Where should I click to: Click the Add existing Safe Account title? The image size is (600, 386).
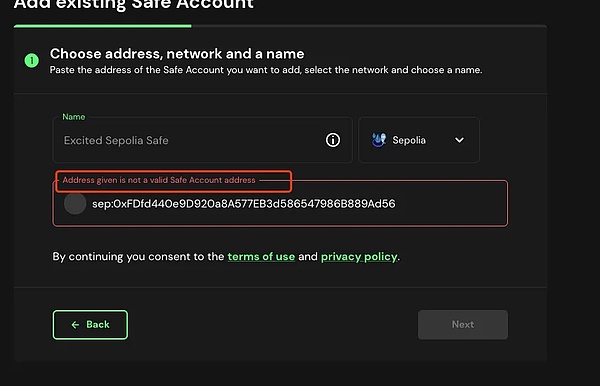click(x=134, y=5)
